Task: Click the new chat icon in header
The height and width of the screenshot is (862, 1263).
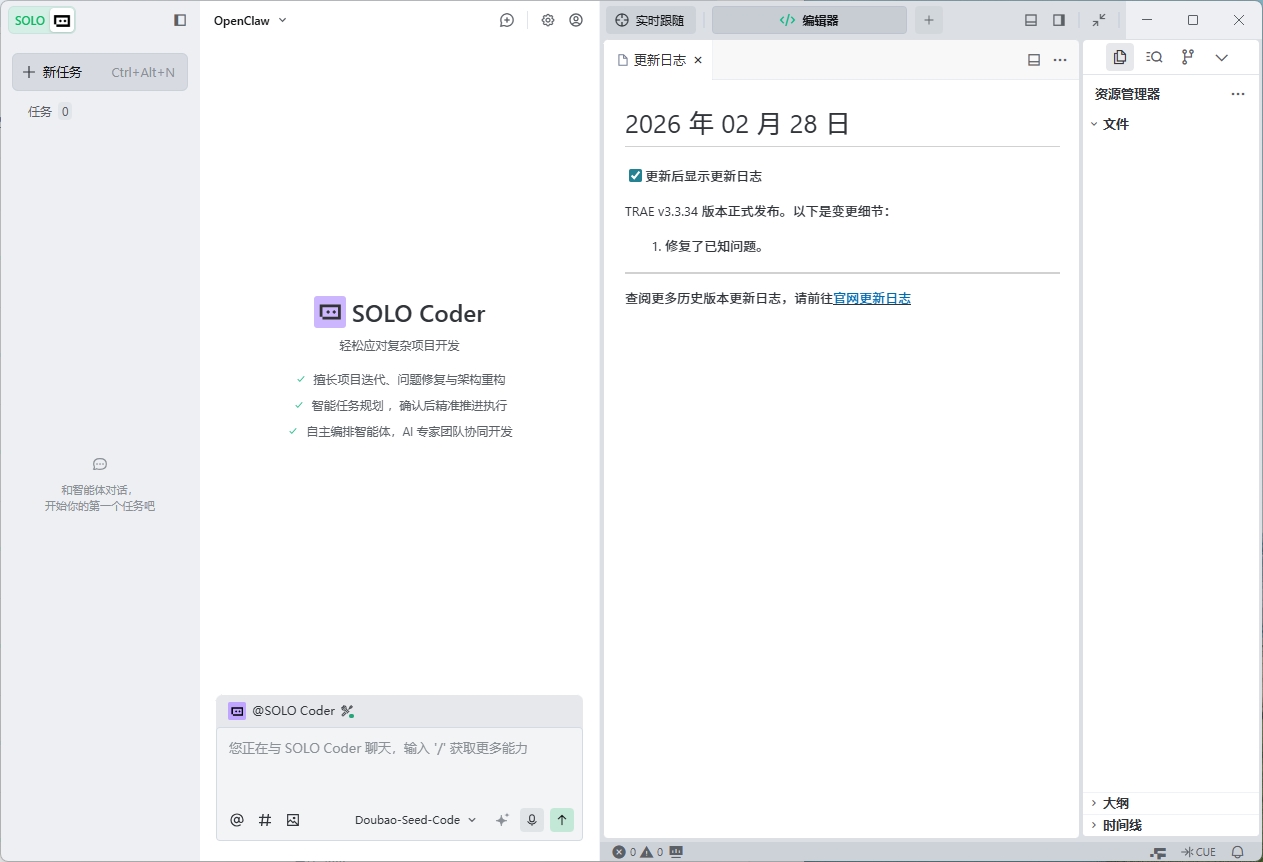Action: (507, 20)
